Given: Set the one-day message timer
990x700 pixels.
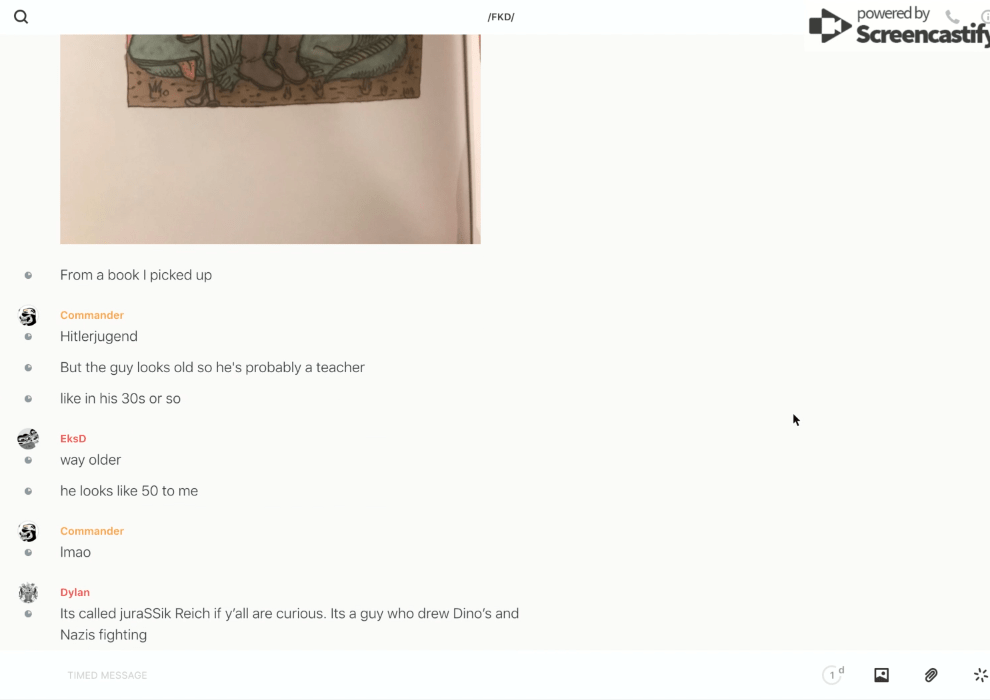Looking at the screenshot, I should coord(833,675).
